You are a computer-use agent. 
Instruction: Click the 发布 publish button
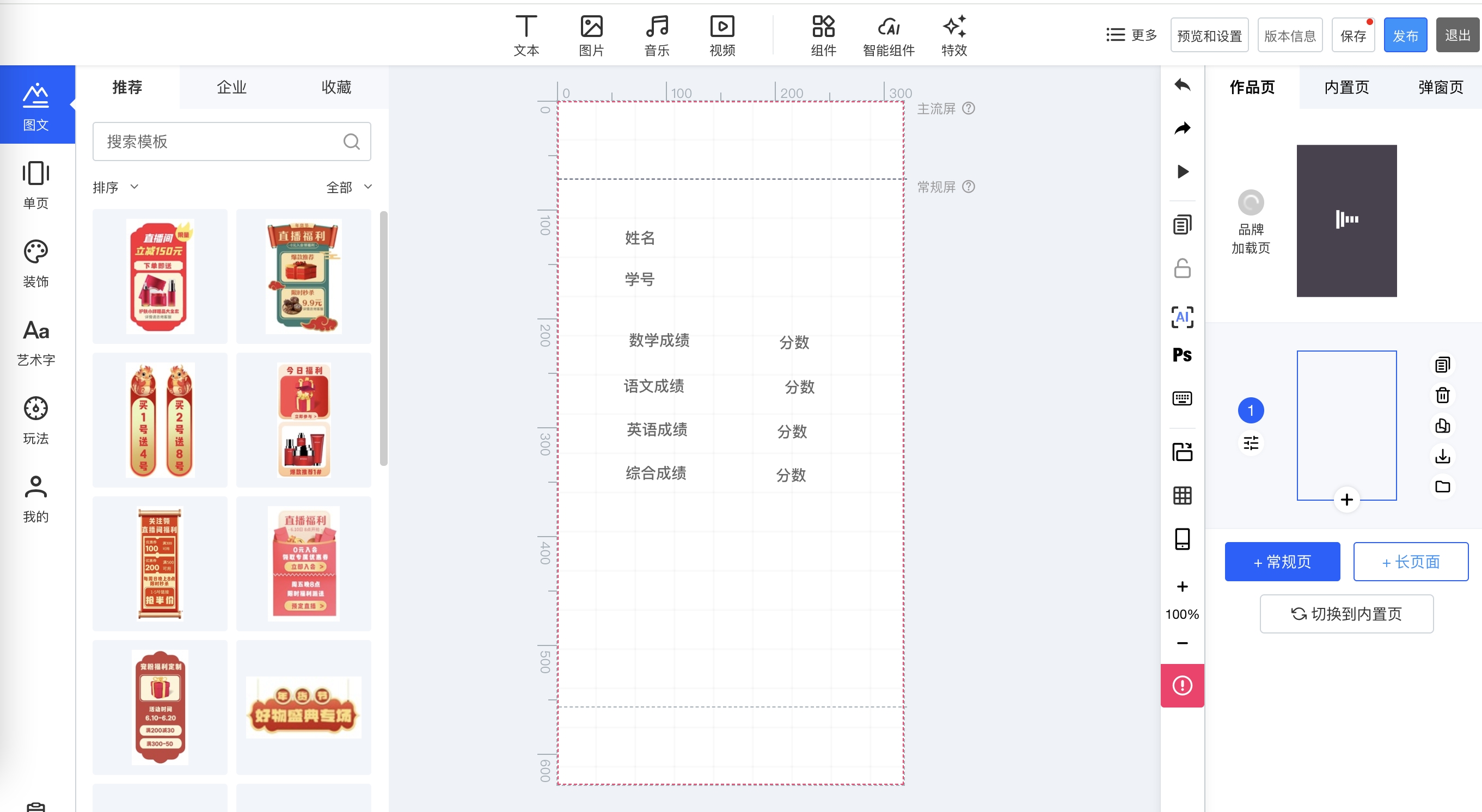pos(1405,35)
